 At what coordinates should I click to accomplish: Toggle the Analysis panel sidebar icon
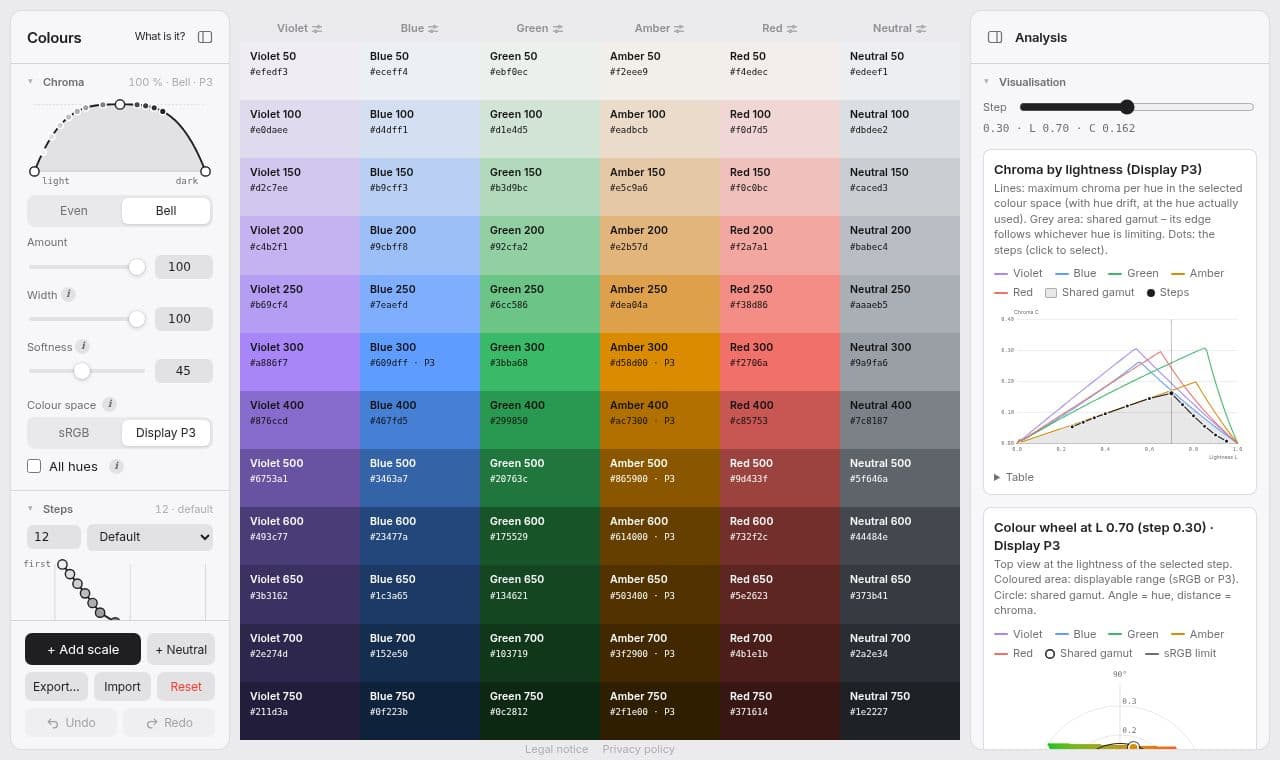click(995, 37)
